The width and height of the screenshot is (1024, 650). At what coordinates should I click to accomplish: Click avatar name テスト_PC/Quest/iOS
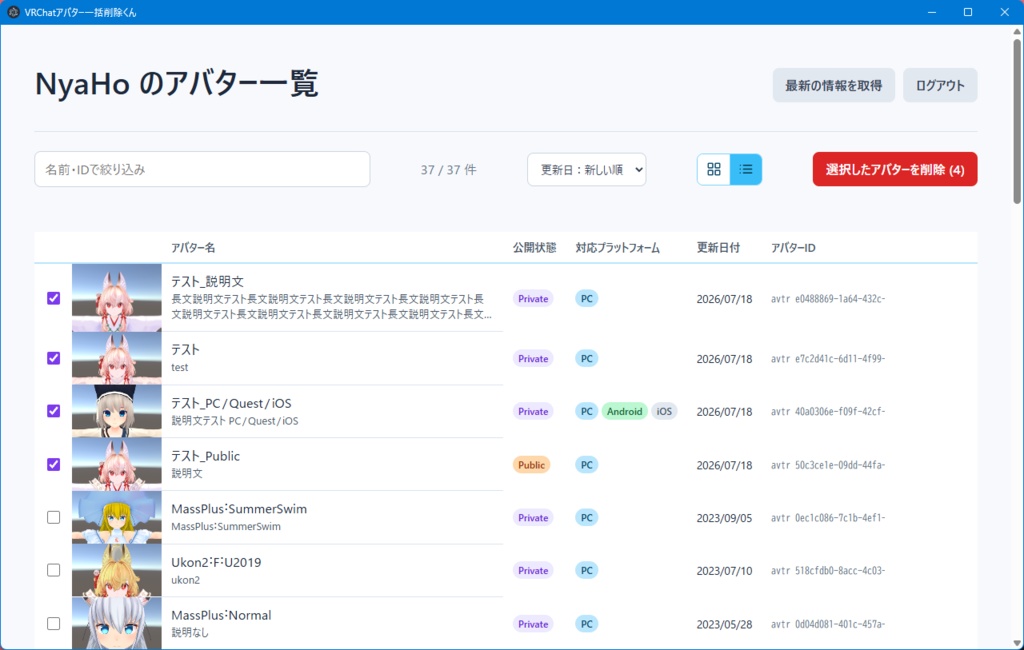[x=231, y=403]
